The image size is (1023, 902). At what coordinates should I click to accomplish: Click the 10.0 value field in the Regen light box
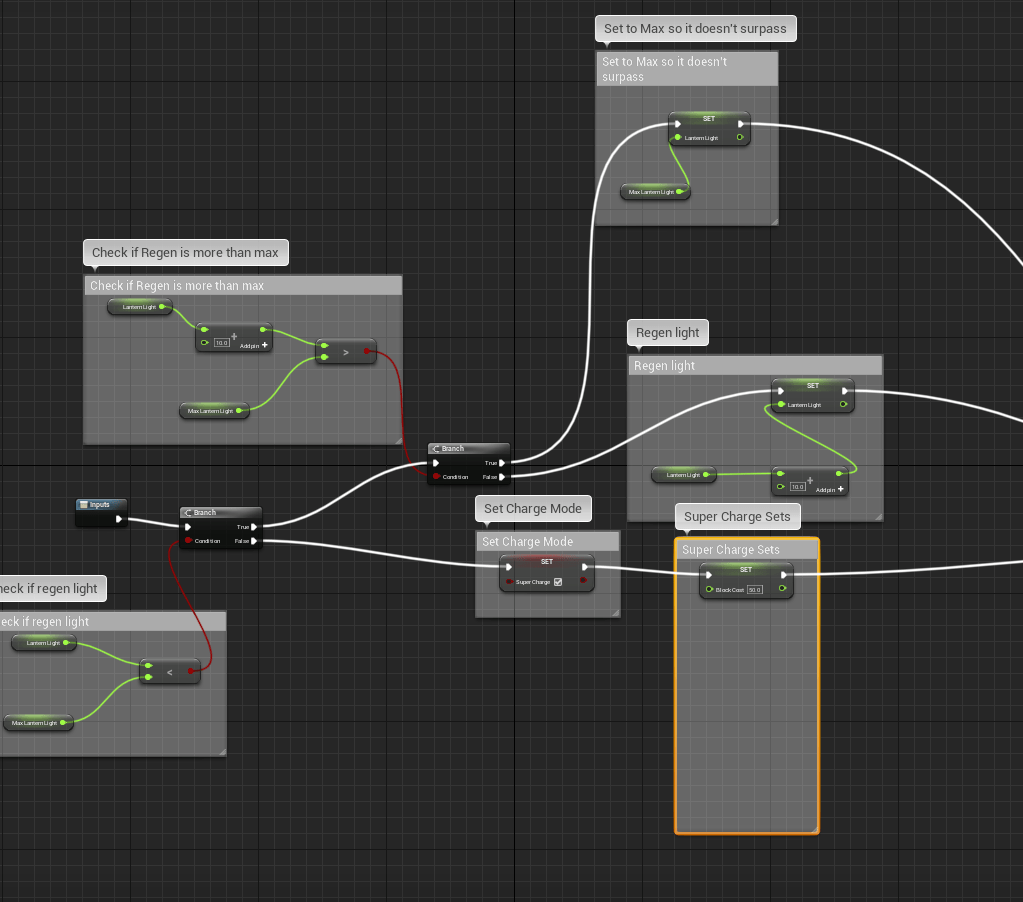tap(797, 488)
